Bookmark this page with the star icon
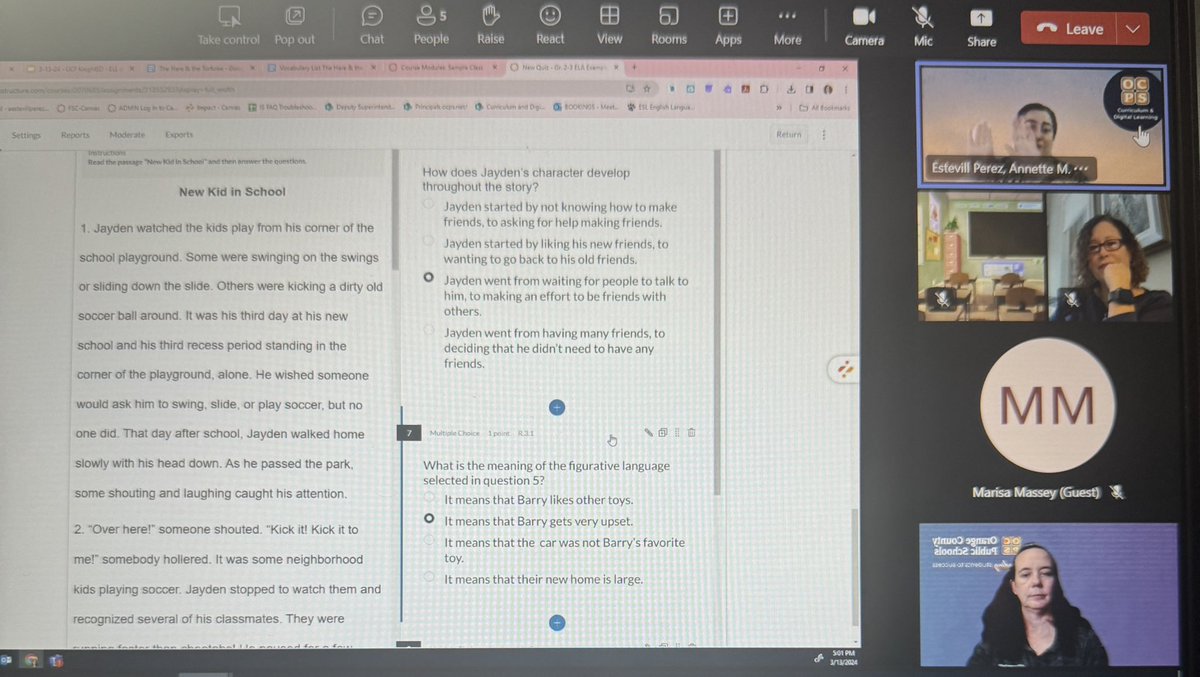Image resolution: width=1200 pixels, height=677 pixels. [x=646, y=88]
